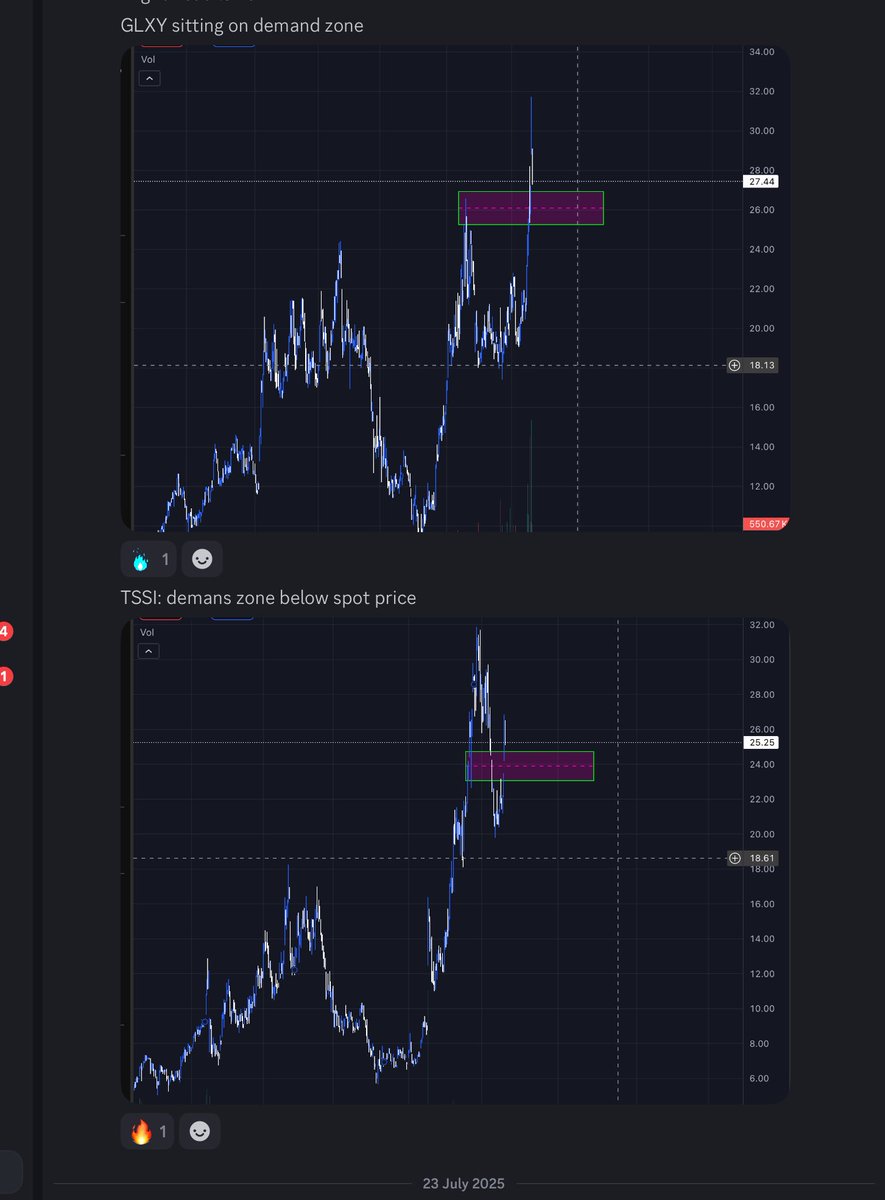Select the purple demand zone on GLXY chart
Viewport: 885px width, 1200px height.
pyautogui.click(x=531, y=208)
